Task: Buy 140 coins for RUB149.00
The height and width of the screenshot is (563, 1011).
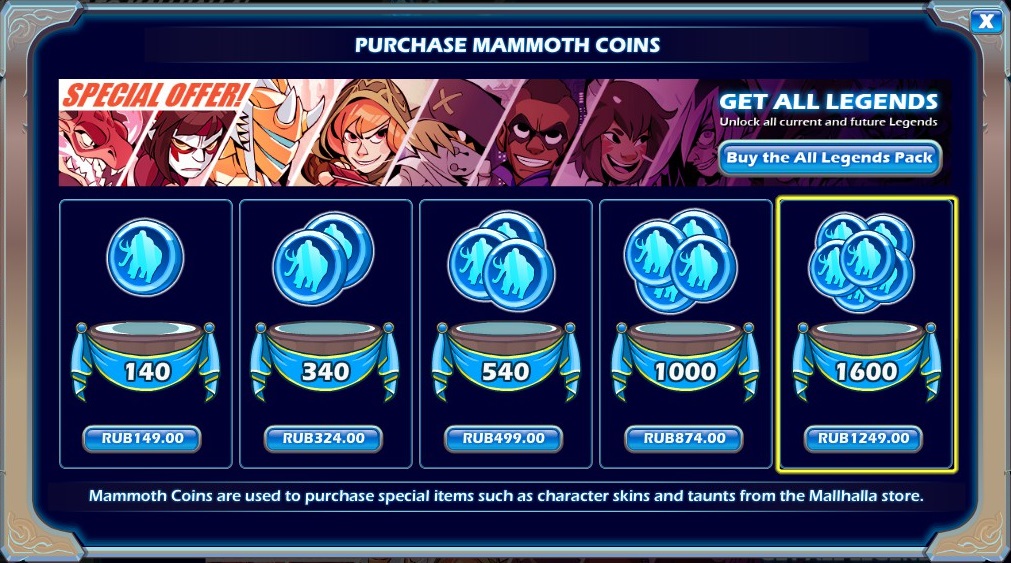Action: (142, 439)
